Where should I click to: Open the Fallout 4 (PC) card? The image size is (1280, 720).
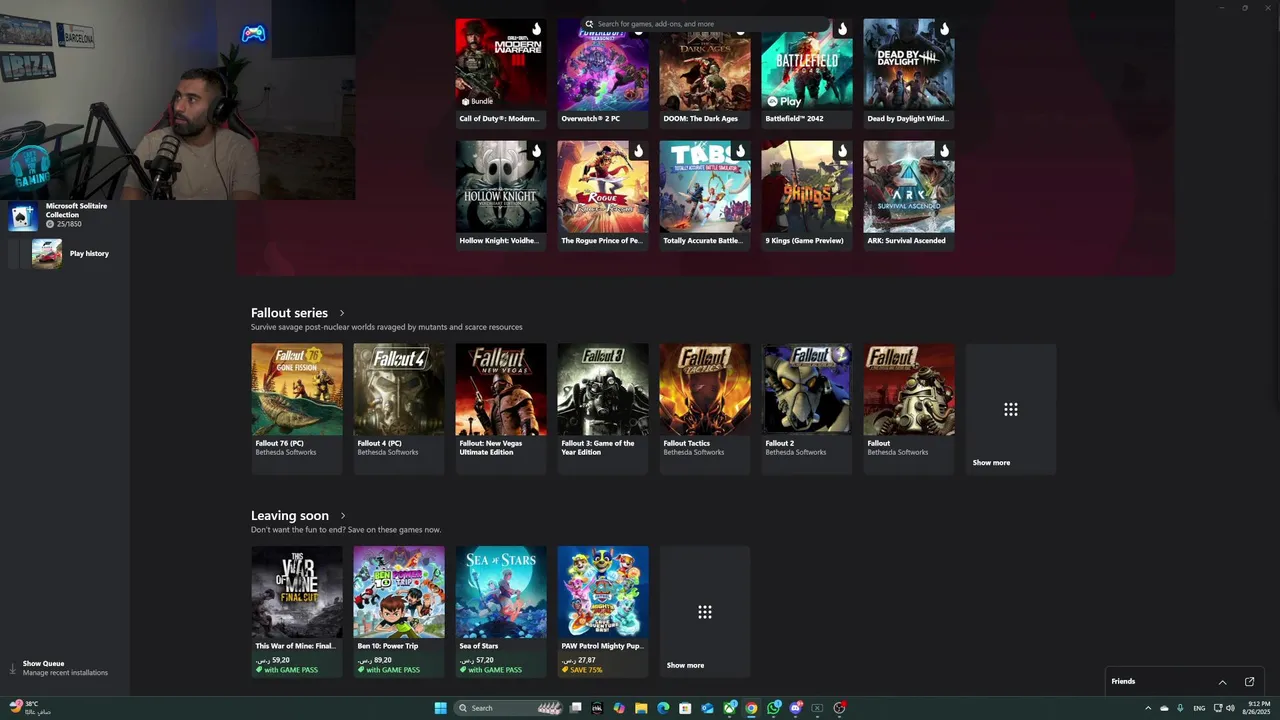399,408
